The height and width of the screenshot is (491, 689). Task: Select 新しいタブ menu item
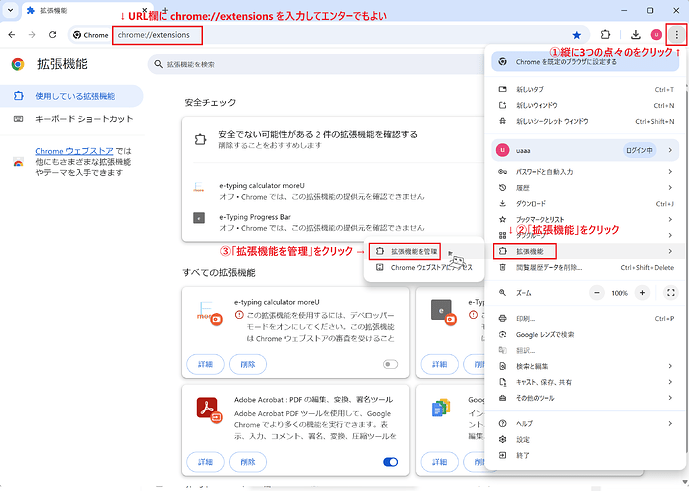(x=585, y=89)
